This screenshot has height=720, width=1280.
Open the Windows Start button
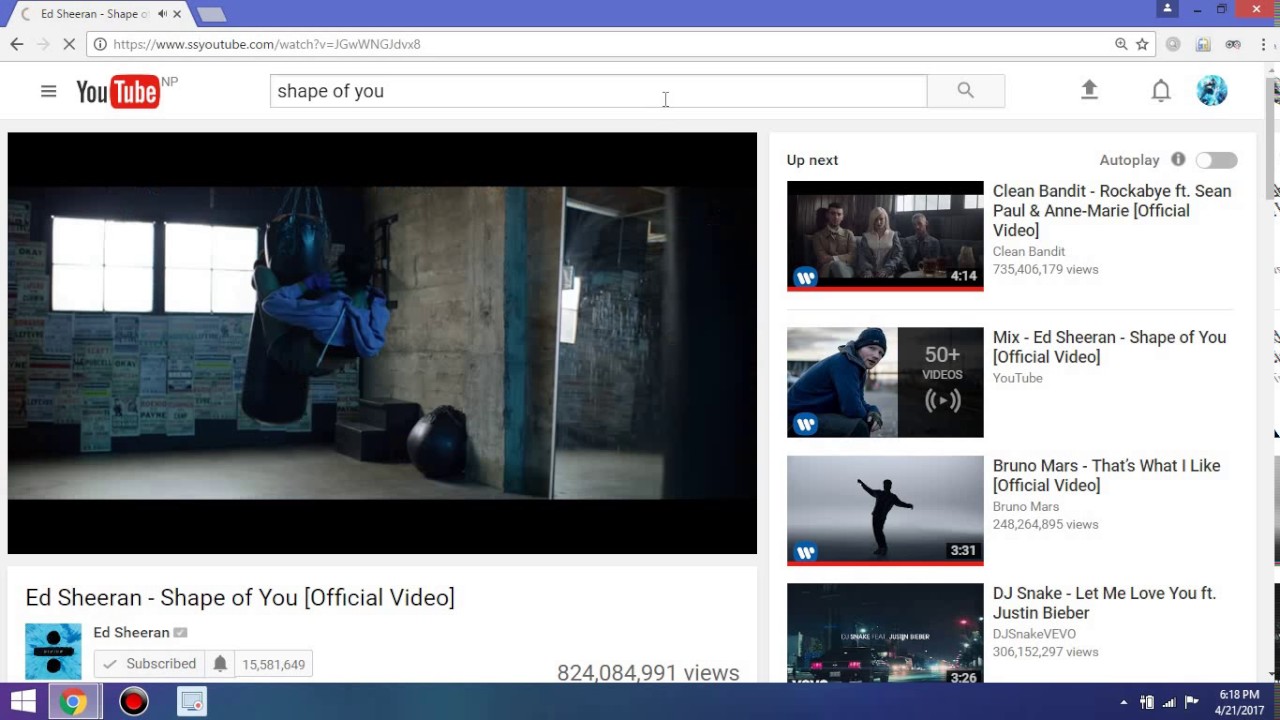(23, 702)
